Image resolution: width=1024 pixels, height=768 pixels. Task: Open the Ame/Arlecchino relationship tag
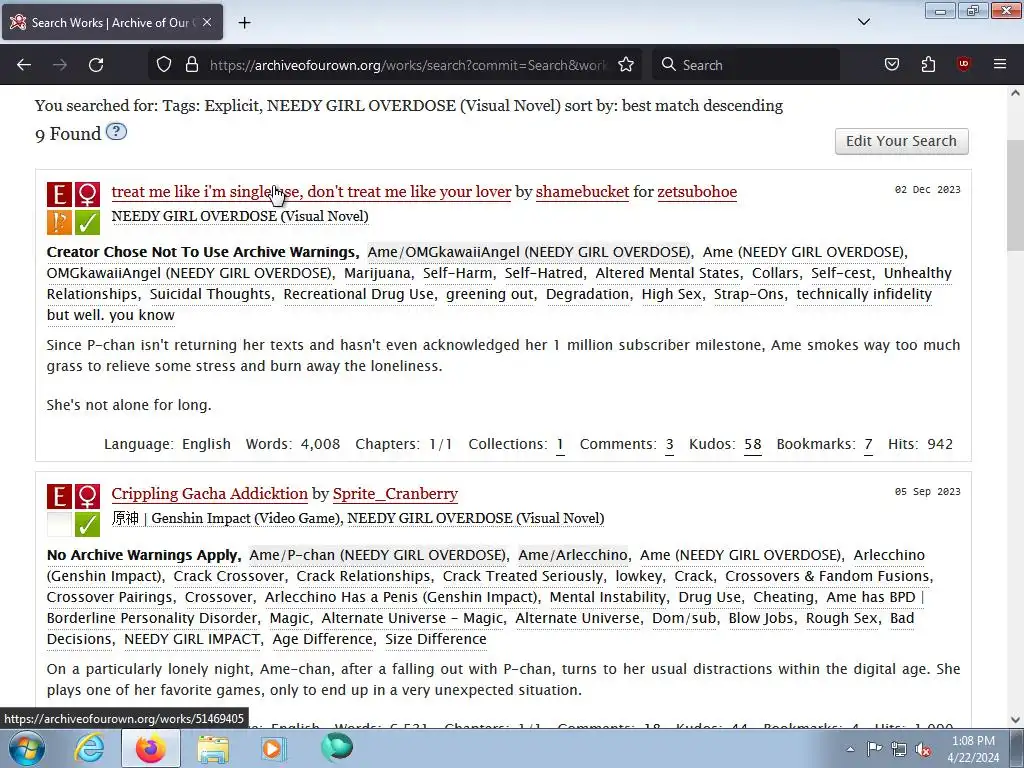coord(573,555)
